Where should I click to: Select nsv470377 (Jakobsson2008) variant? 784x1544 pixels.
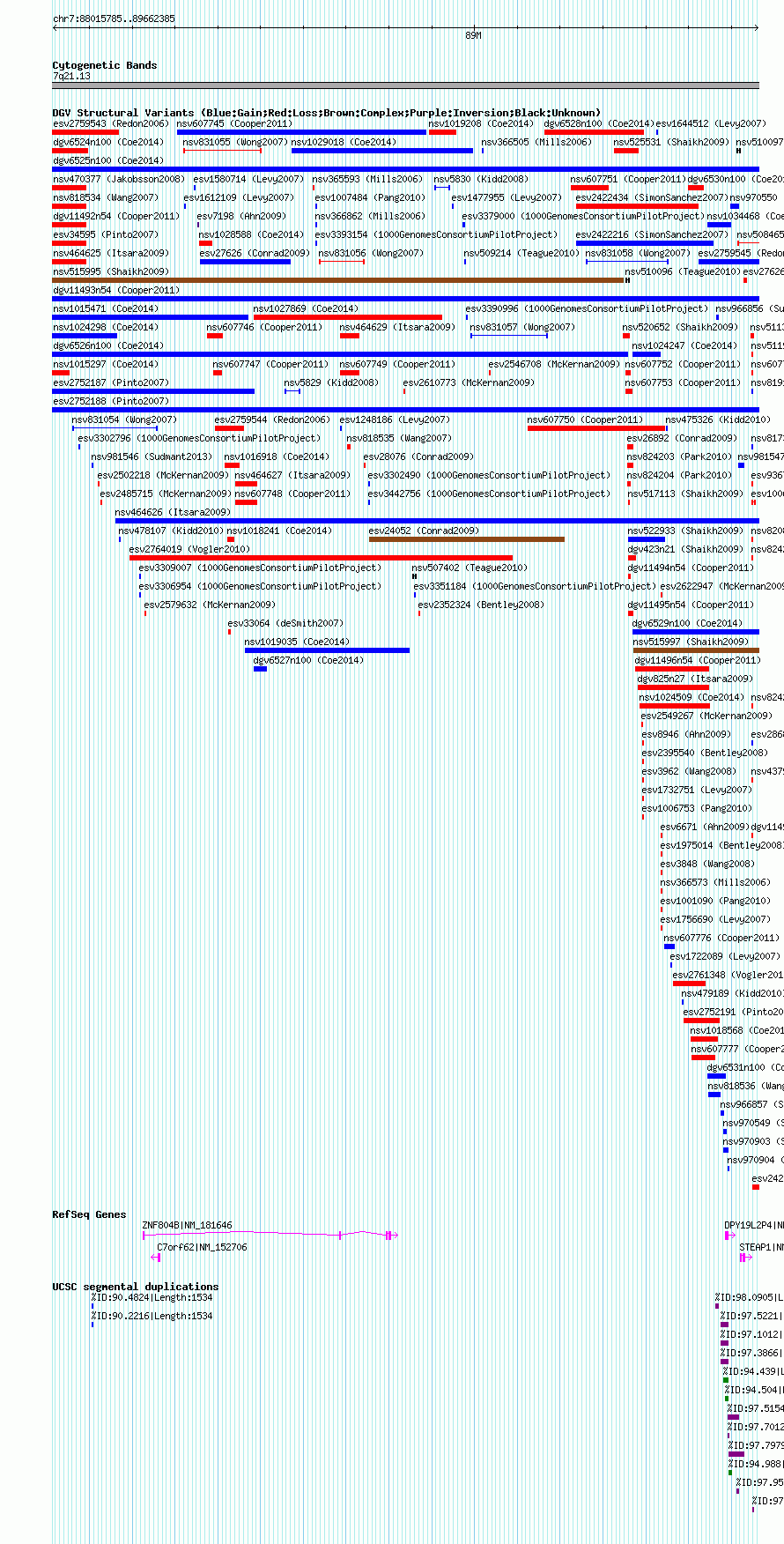click(x=119, y=180)
